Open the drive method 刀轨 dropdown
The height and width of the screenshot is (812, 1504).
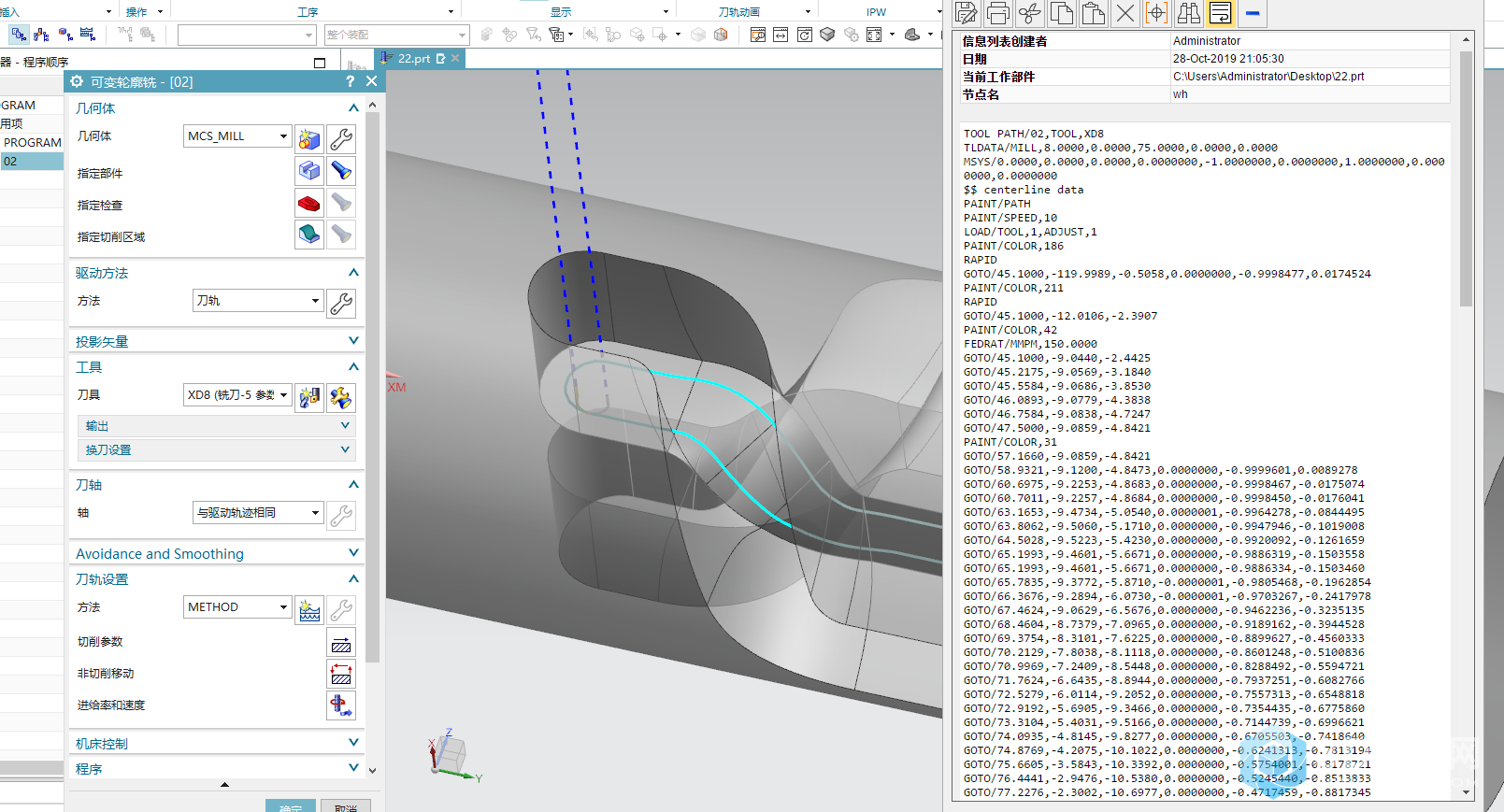click(x=258, y=301)
